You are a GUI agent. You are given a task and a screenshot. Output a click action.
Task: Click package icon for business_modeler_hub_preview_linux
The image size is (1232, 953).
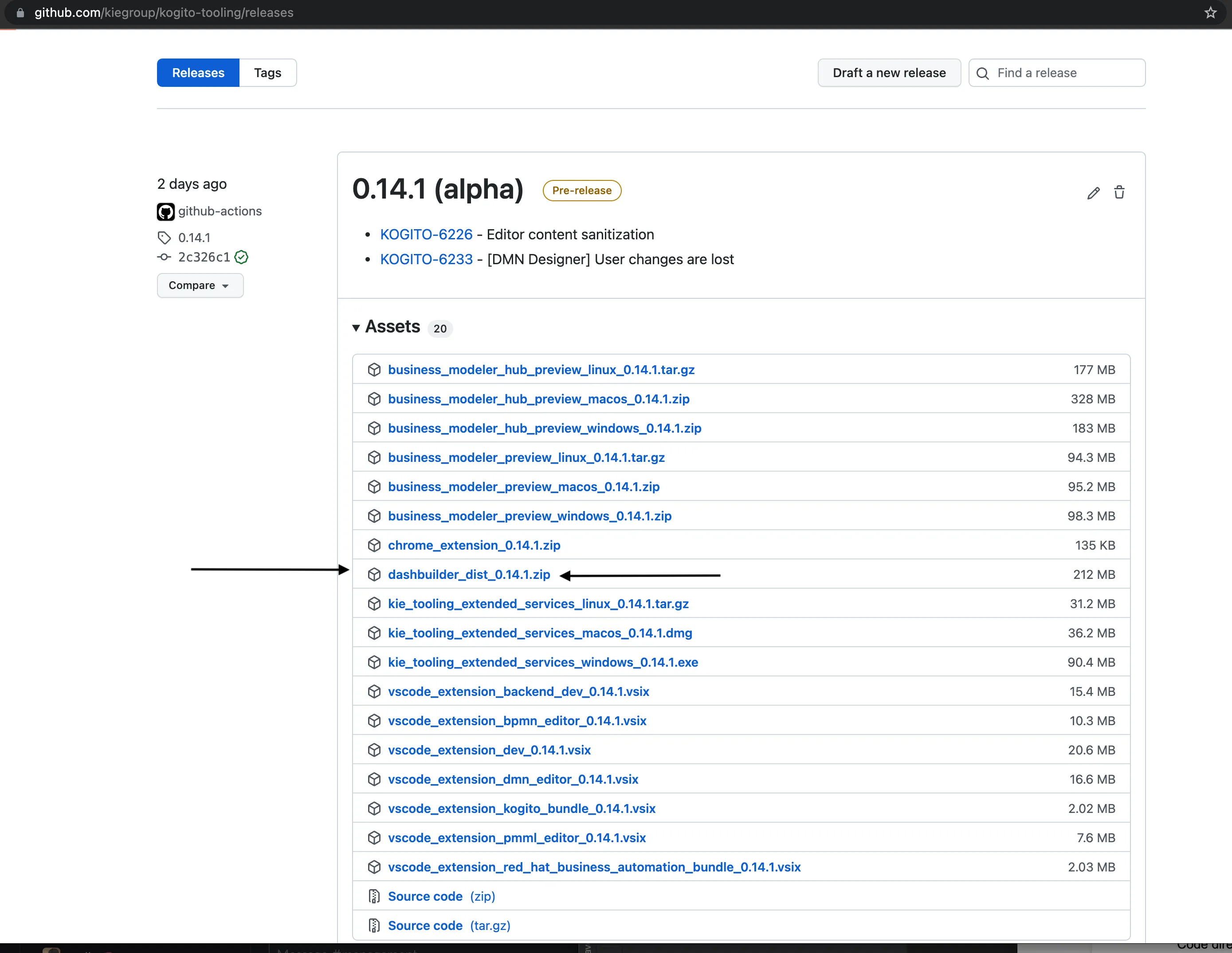click(x=374, y=370)
